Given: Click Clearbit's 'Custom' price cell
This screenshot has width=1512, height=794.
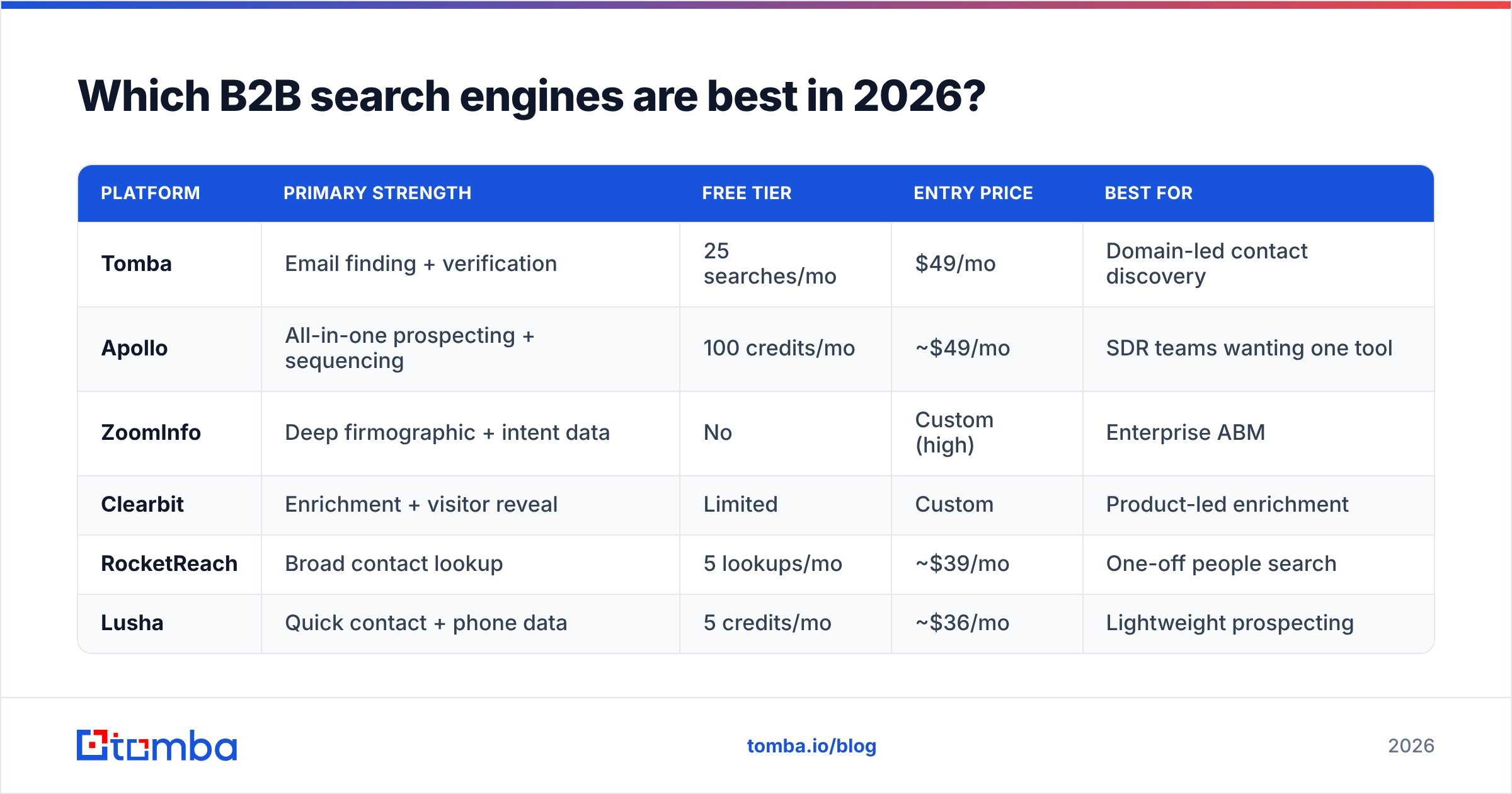Looking at the screenshot, I should (987, 505).
